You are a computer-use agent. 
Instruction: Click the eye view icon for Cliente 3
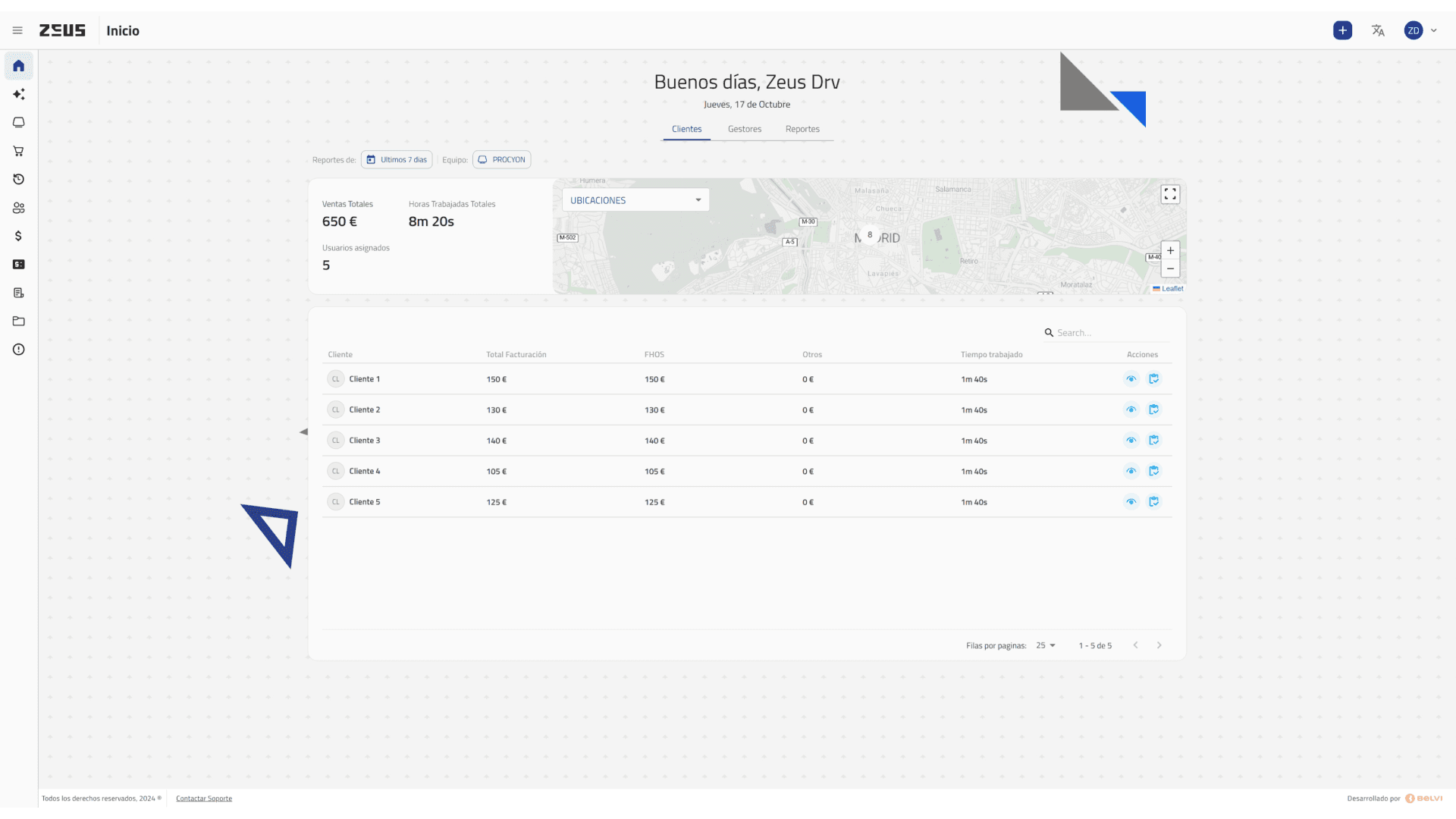(1131, 441)
